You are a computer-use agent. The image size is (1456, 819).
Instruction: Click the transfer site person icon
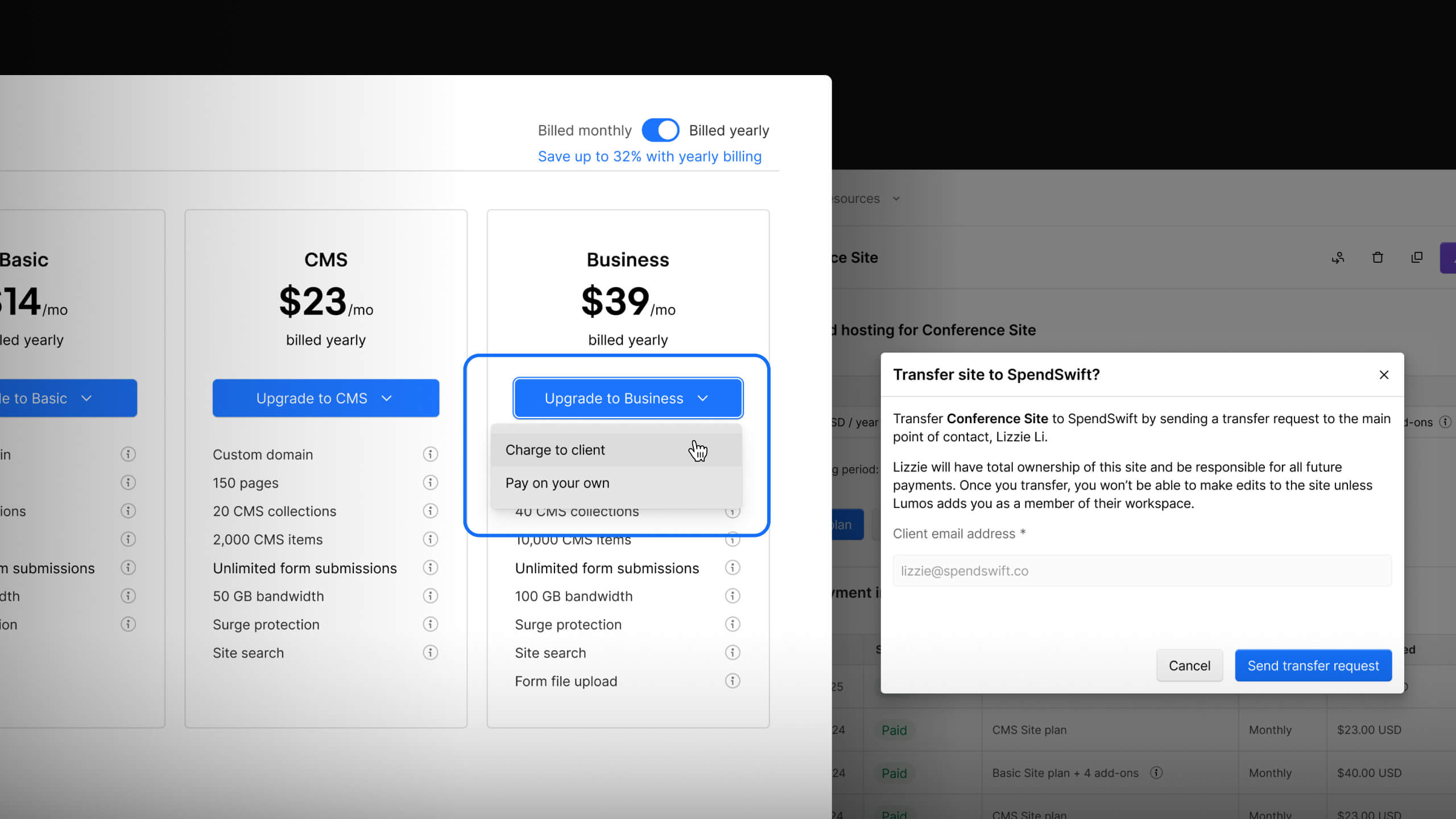coord(1338,258)
